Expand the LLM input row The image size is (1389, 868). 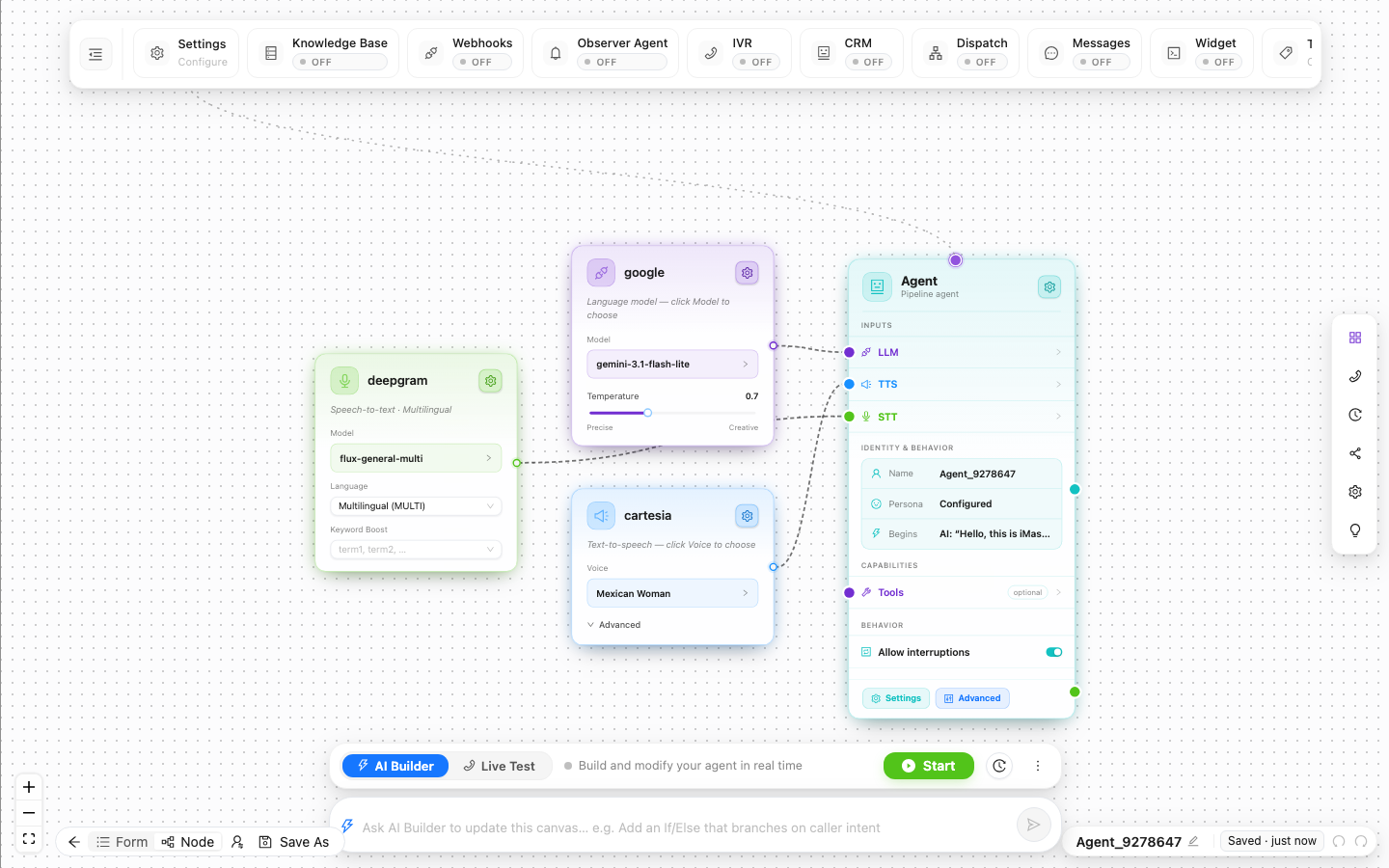(x=962, y=352)
